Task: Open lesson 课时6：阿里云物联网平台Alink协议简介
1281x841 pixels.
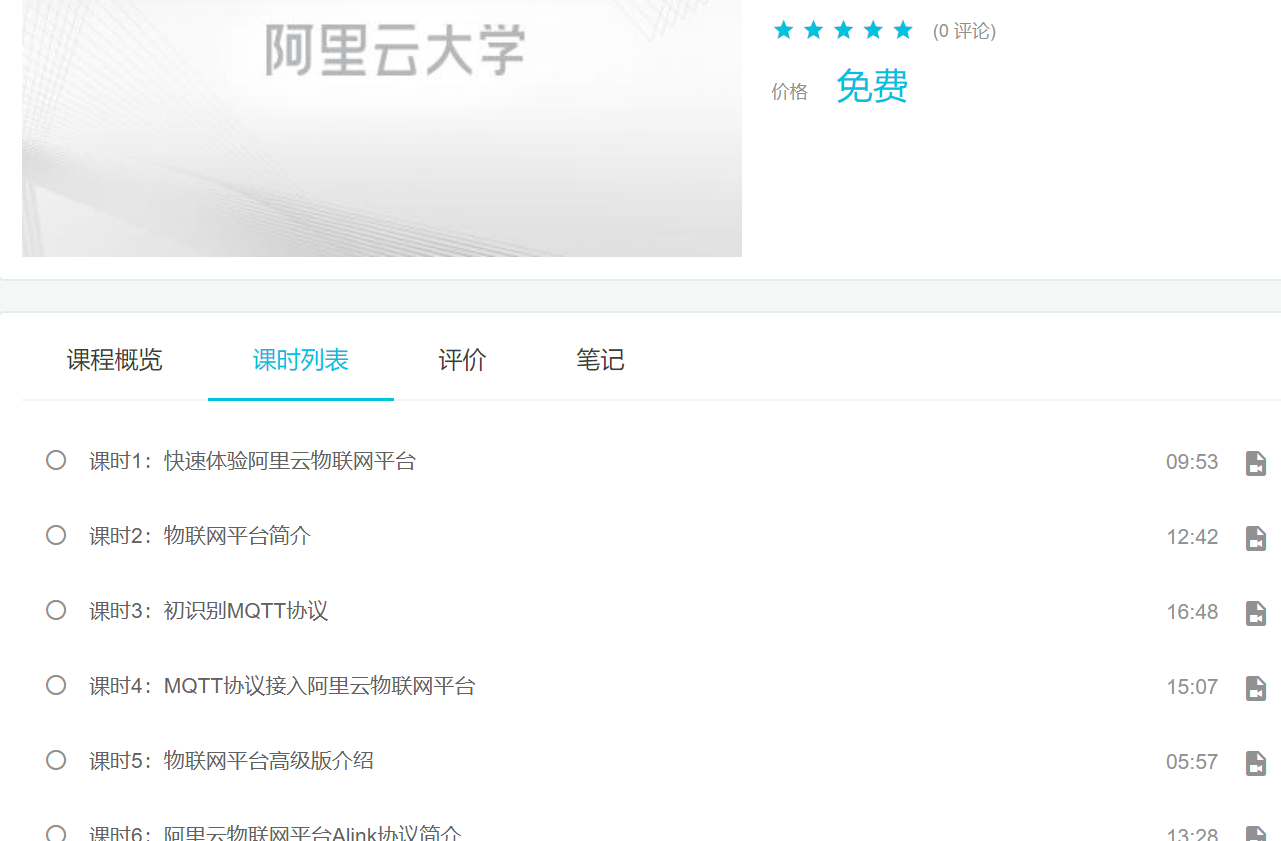Action: pyautogui.click(x=275, y=834)
